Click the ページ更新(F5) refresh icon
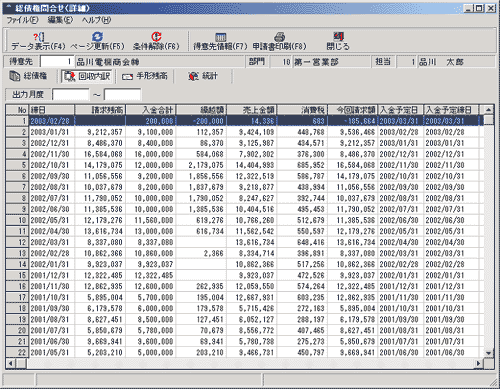This screenshot has height=389, width=500. point(97,36)
